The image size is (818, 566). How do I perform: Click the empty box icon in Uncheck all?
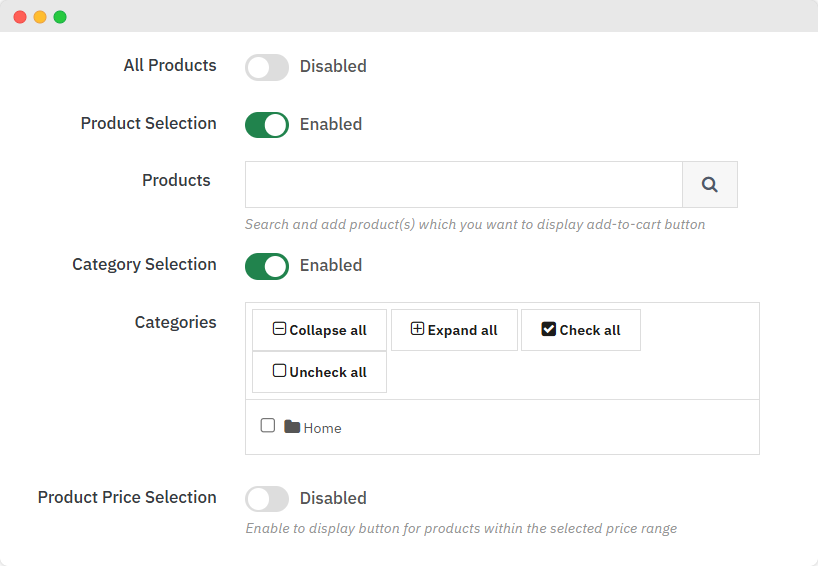pyautogui.click(x=279, y=371)
